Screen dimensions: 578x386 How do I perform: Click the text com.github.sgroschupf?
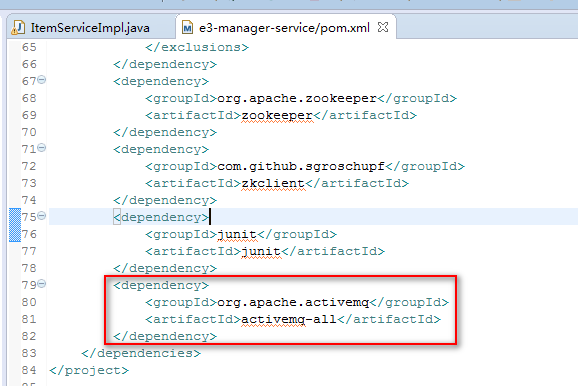(301, 166)
